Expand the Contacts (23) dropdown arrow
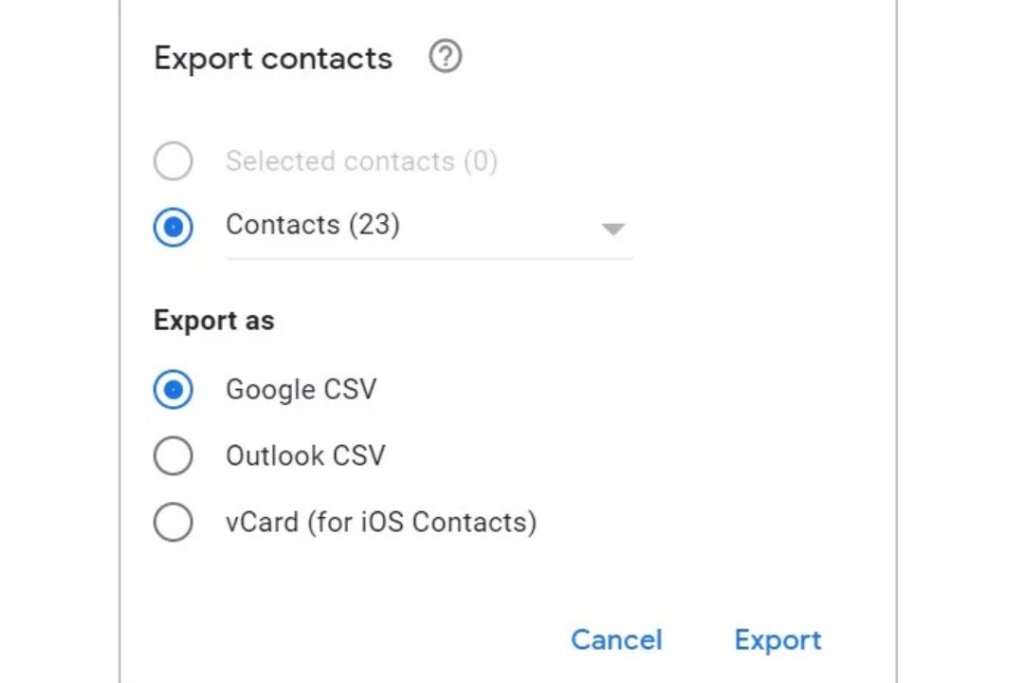Screen dimensions: 1024x683 pos(613,229)
